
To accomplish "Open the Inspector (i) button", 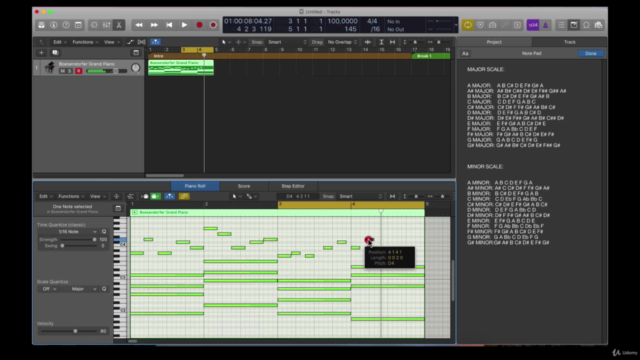I will [x=53, y=25].
